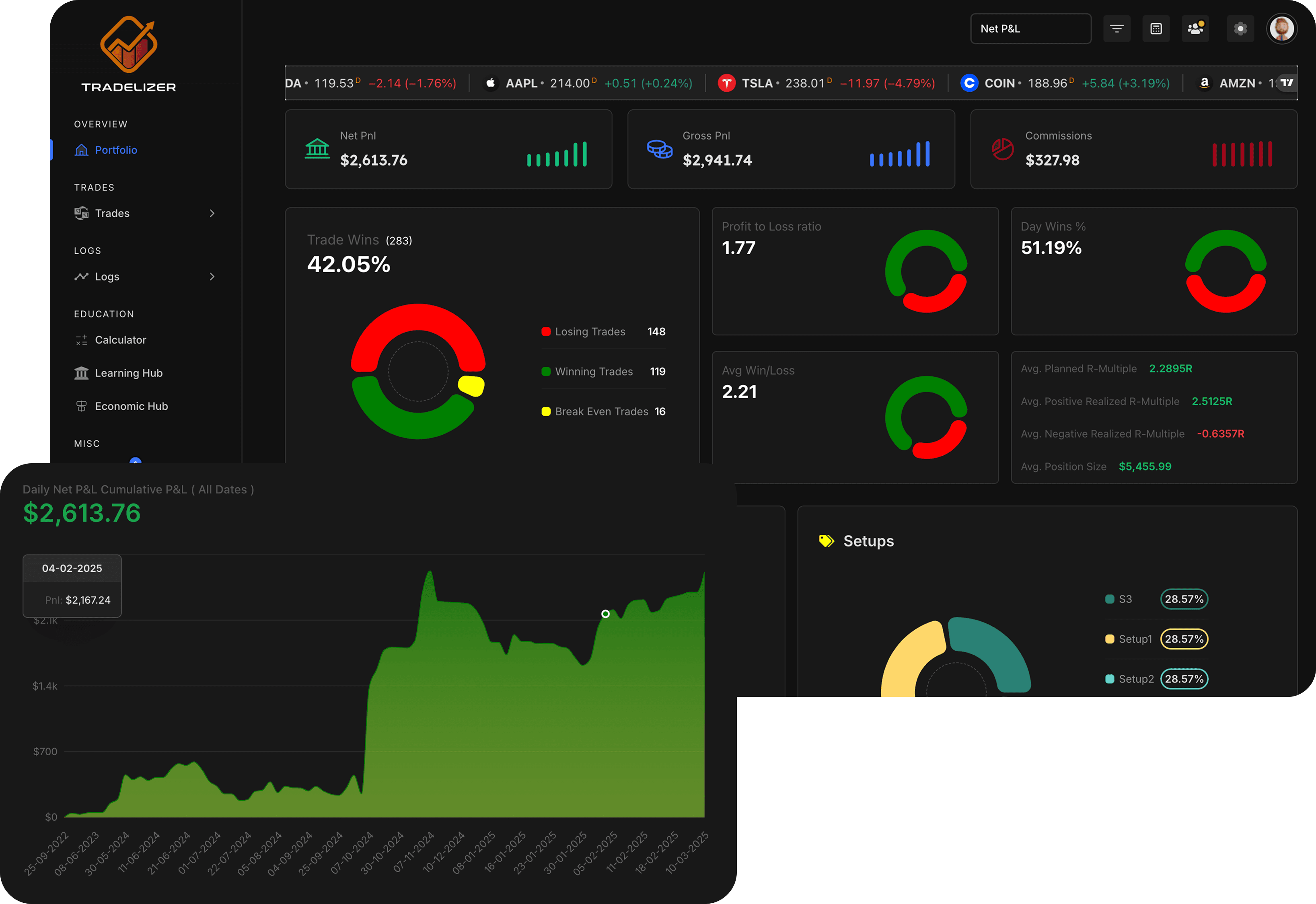Click the Tradelizer logo icon
Viewport: 1316px width, 904px height.
coord(129,44)
